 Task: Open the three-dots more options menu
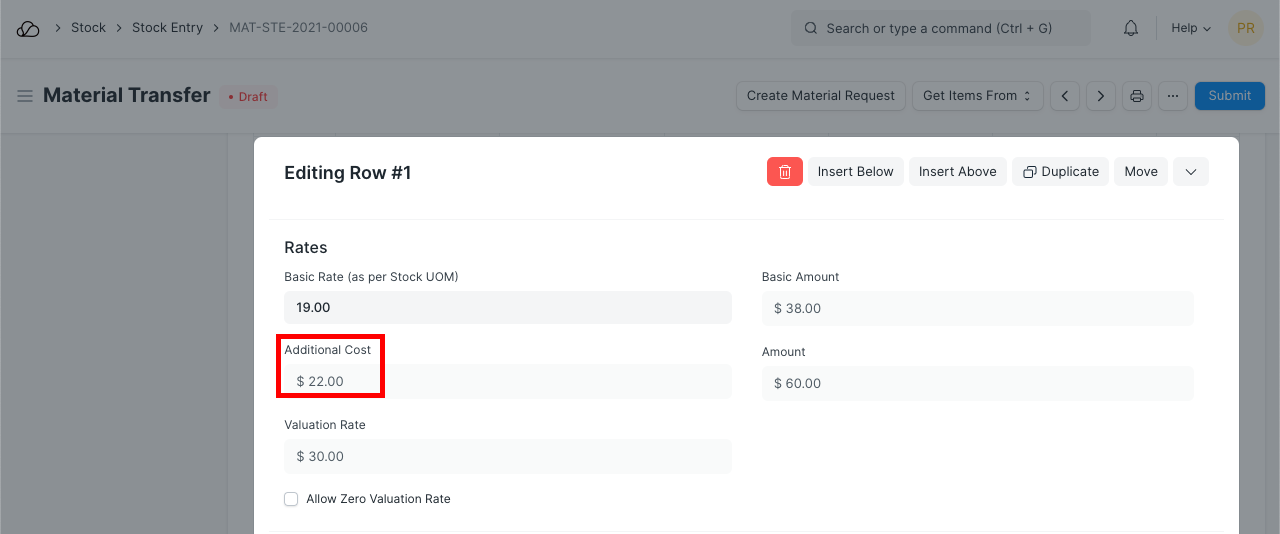tap(1173, 96)
